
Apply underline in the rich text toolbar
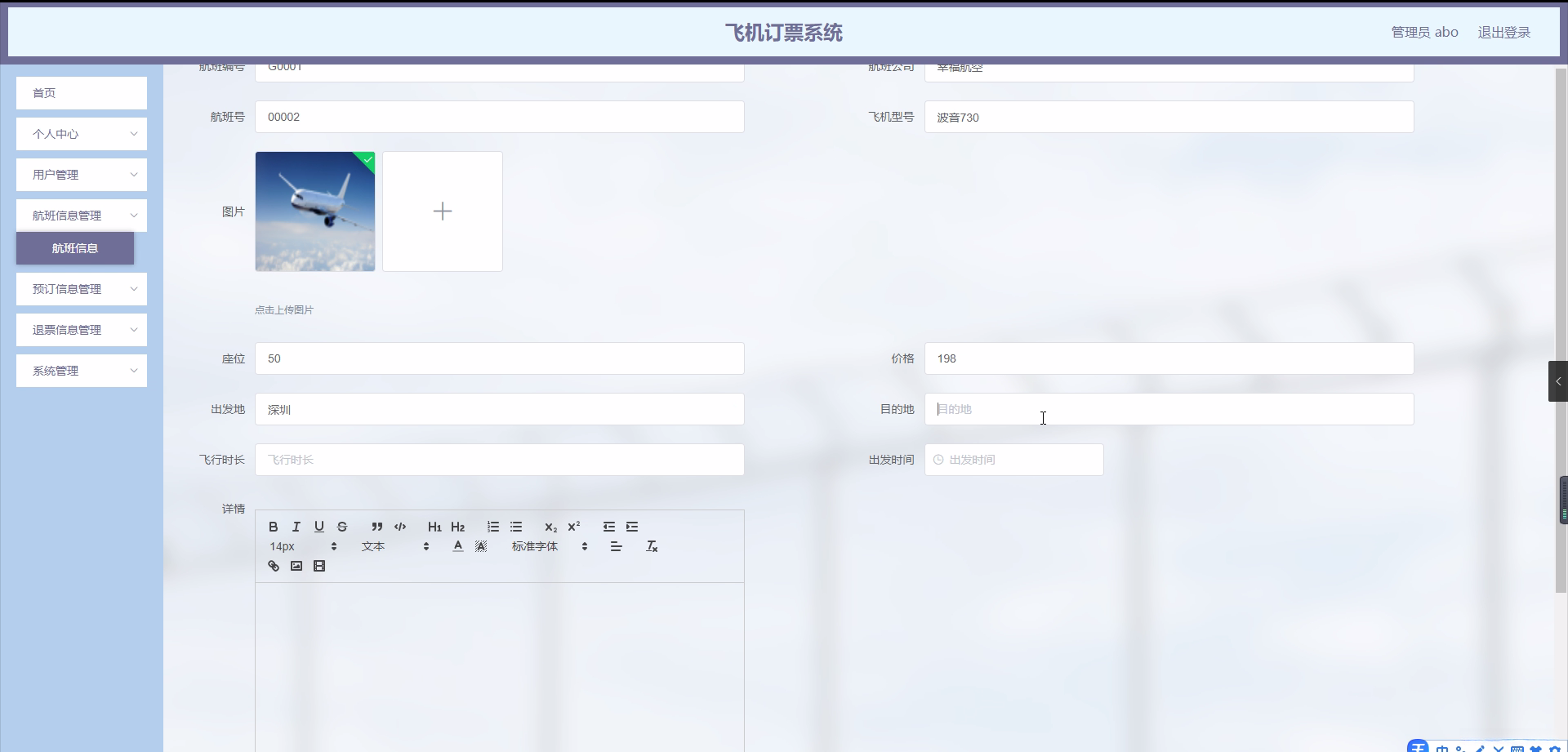319,527
